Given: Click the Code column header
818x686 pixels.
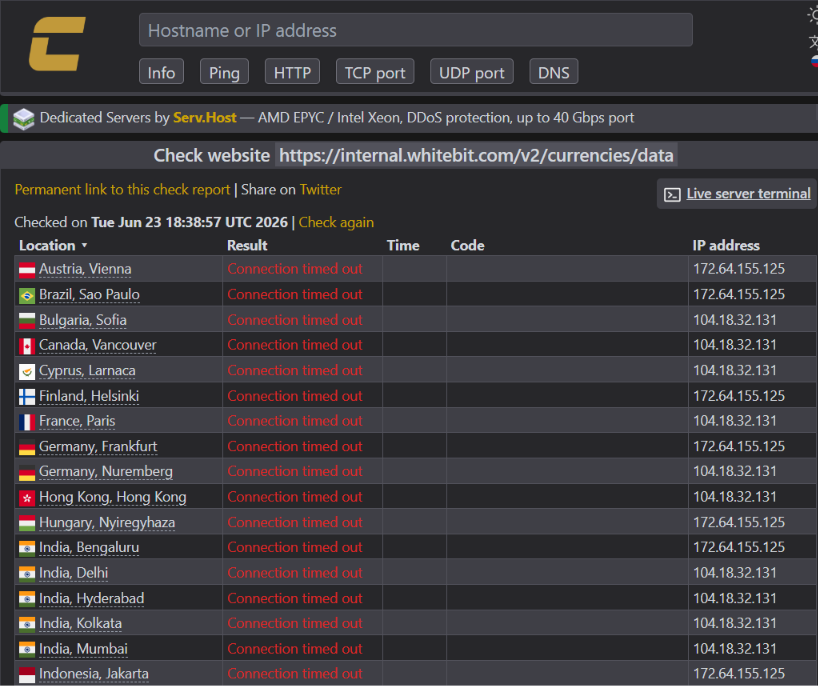Looking at the screenshot, I should [x=467, y=246].
